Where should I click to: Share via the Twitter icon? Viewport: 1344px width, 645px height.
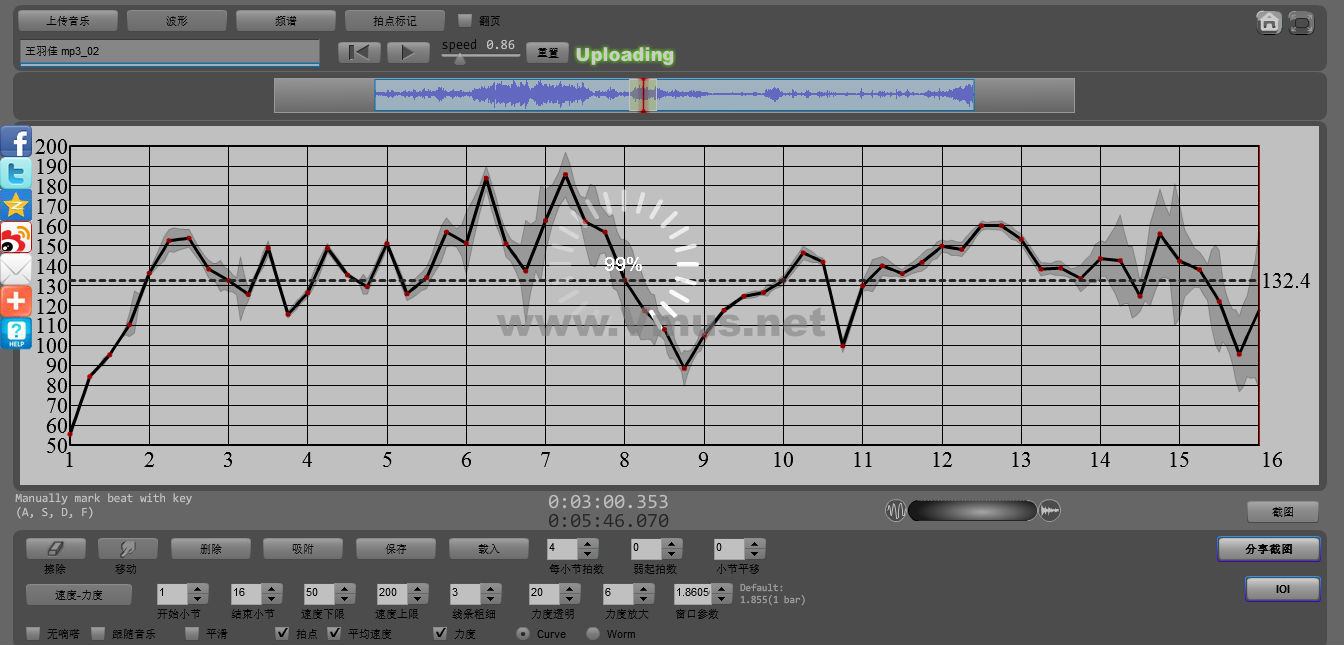tap(16, 174)
